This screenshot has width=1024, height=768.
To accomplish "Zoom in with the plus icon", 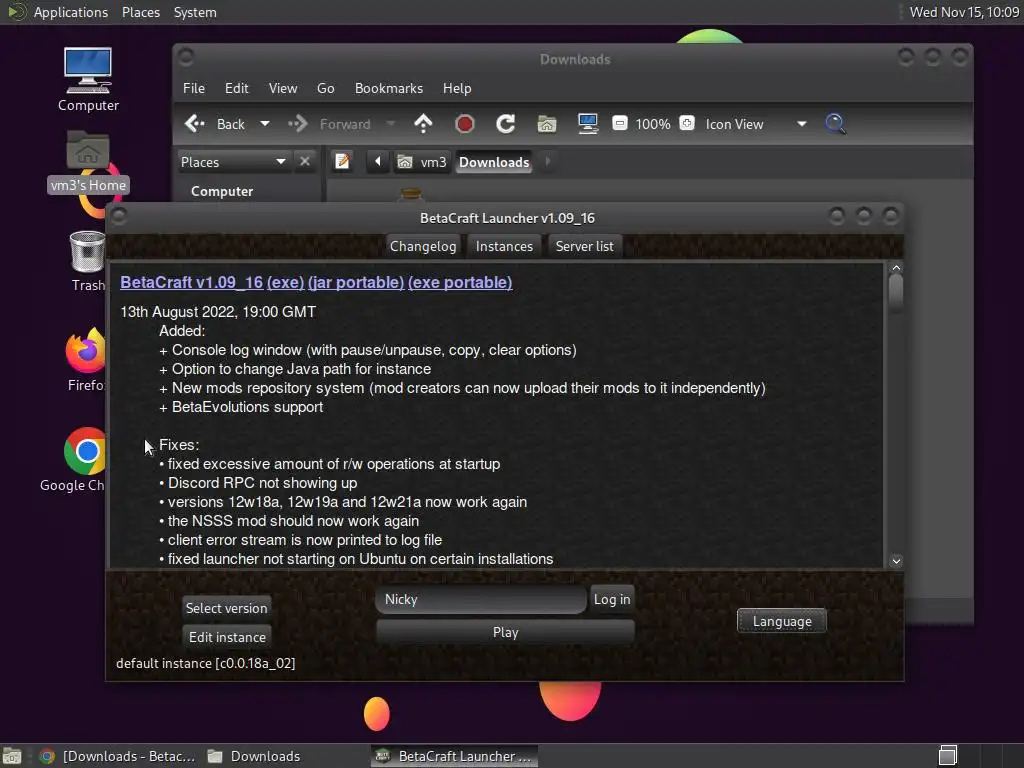I will [687, 123].
